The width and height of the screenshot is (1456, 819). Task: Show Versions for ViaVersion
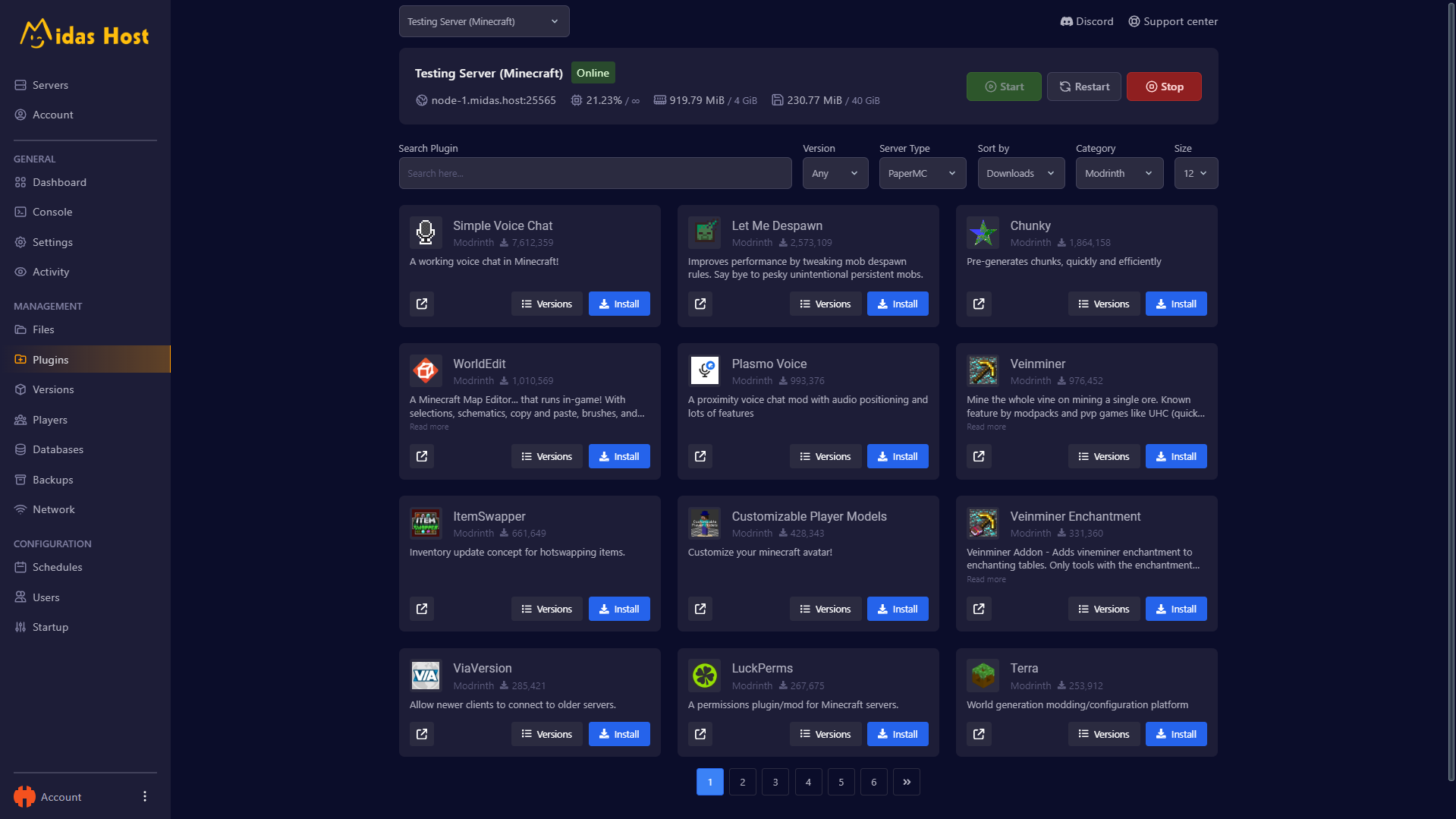point(547,734)
